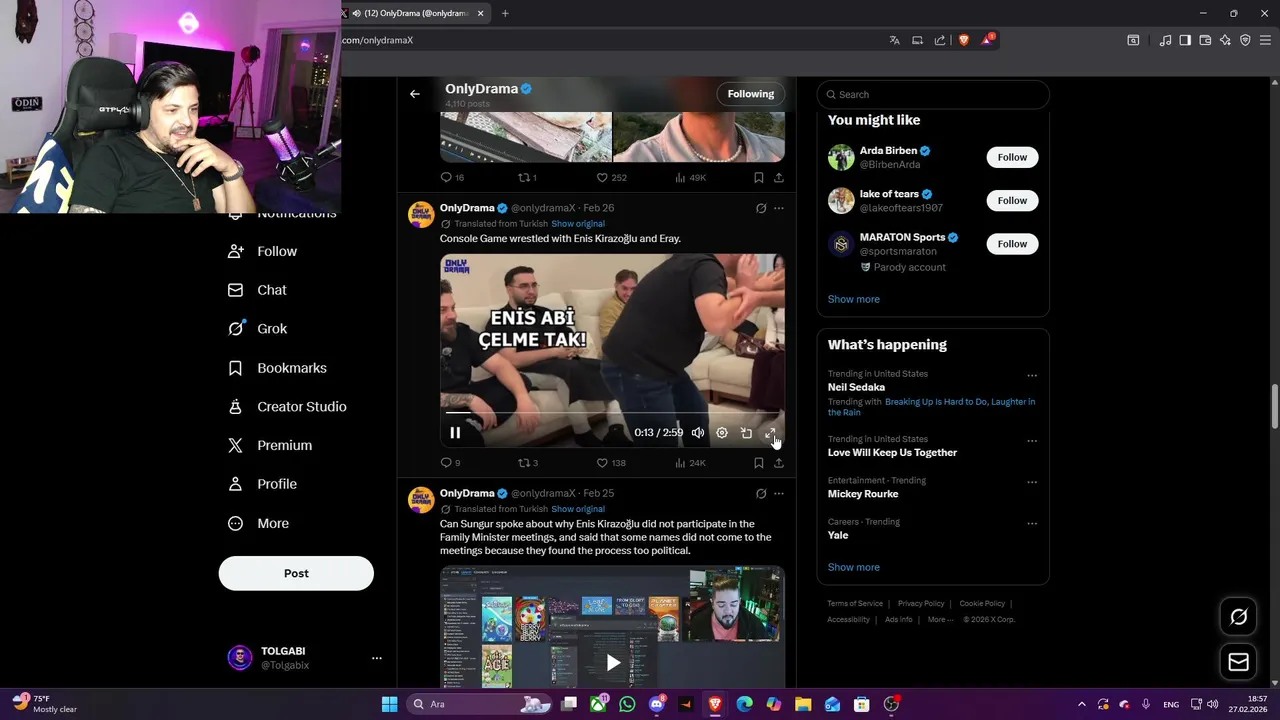Image resolution: width=1280 pixels, height=720 pixels.
Task: Mute the video with the speaker icon
Action: click(698, 433)
